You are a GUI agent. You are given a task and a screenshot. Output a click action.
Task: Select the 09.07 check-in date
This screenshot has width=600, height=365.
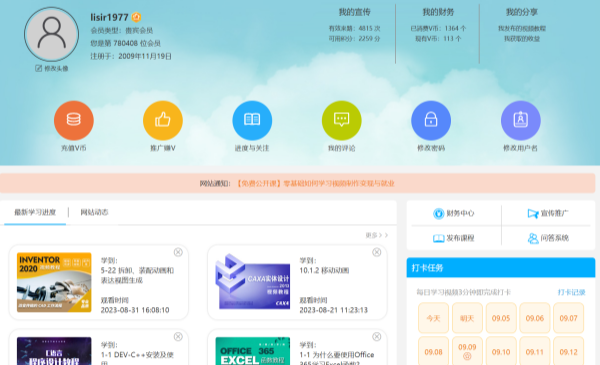point(568,318)
